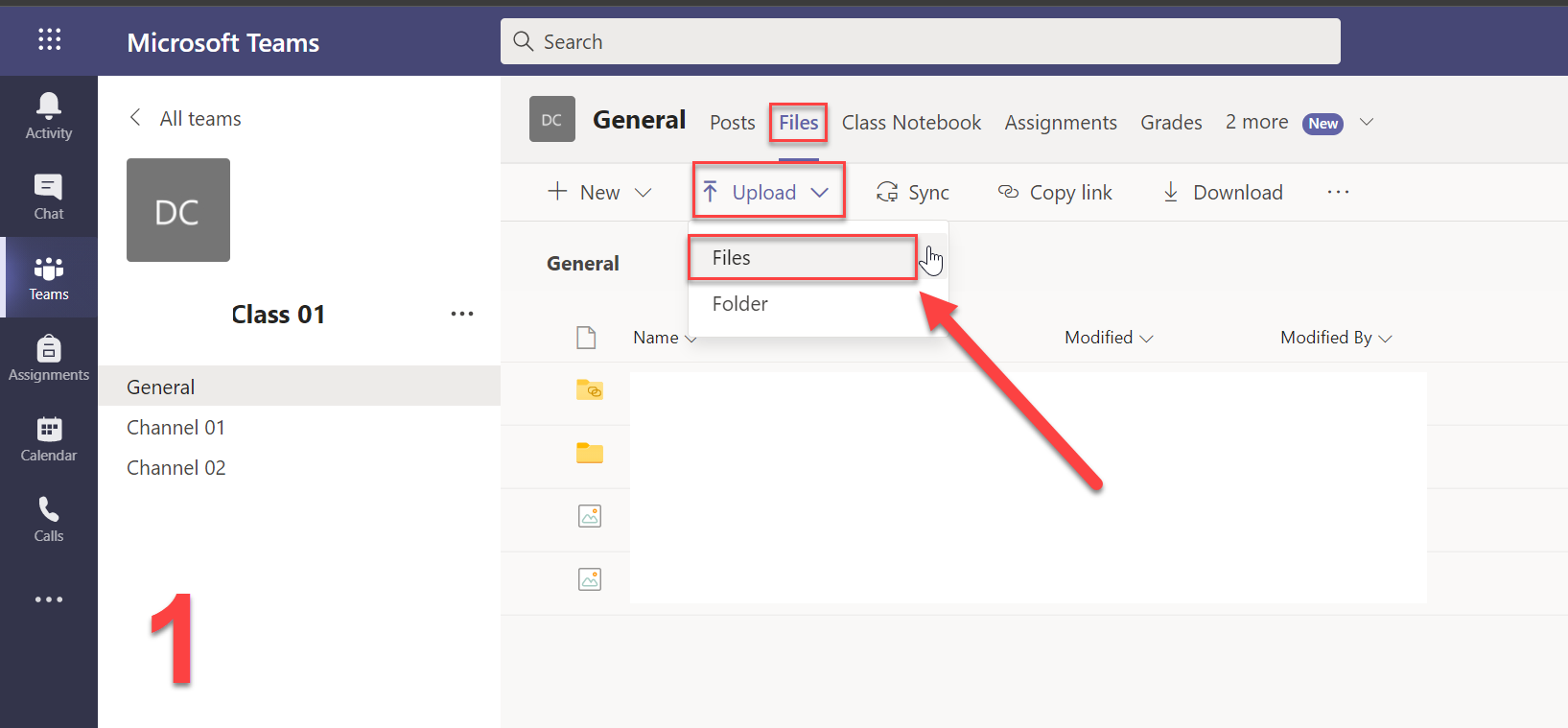Screen dimensions: 1568x728
Task: Click in the Search box
Action: (x=921, y=41)
